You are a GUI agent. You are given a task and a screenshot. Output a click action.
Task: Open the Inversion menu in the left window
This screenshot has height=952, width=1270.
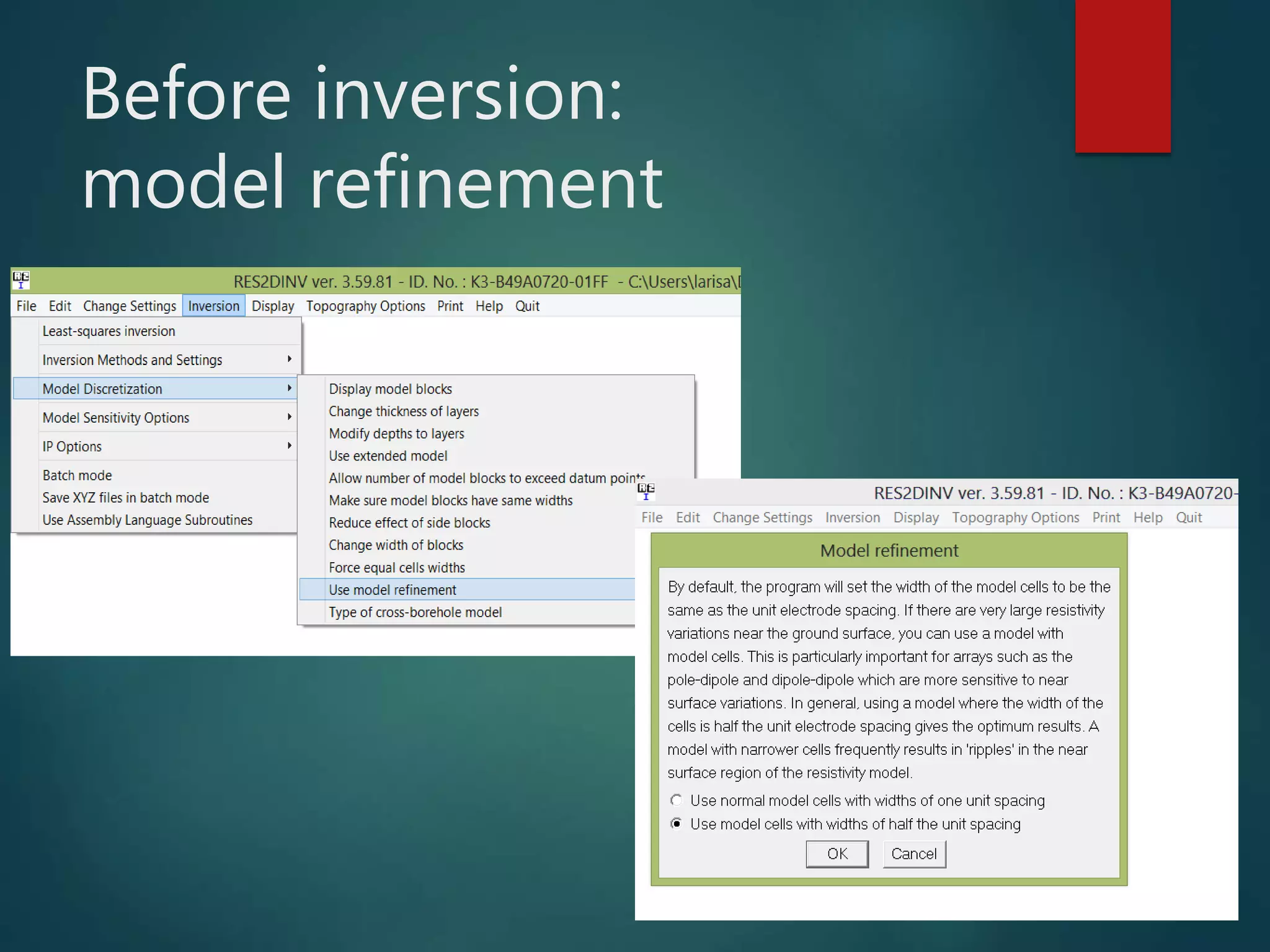(x=213, y=306)
